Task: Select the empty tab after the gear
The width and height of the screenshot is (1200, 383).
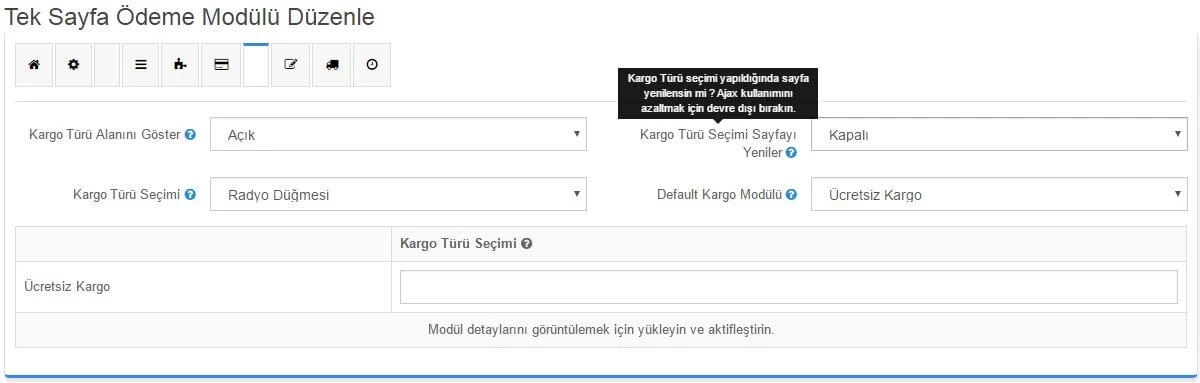Action: (107, 64)
